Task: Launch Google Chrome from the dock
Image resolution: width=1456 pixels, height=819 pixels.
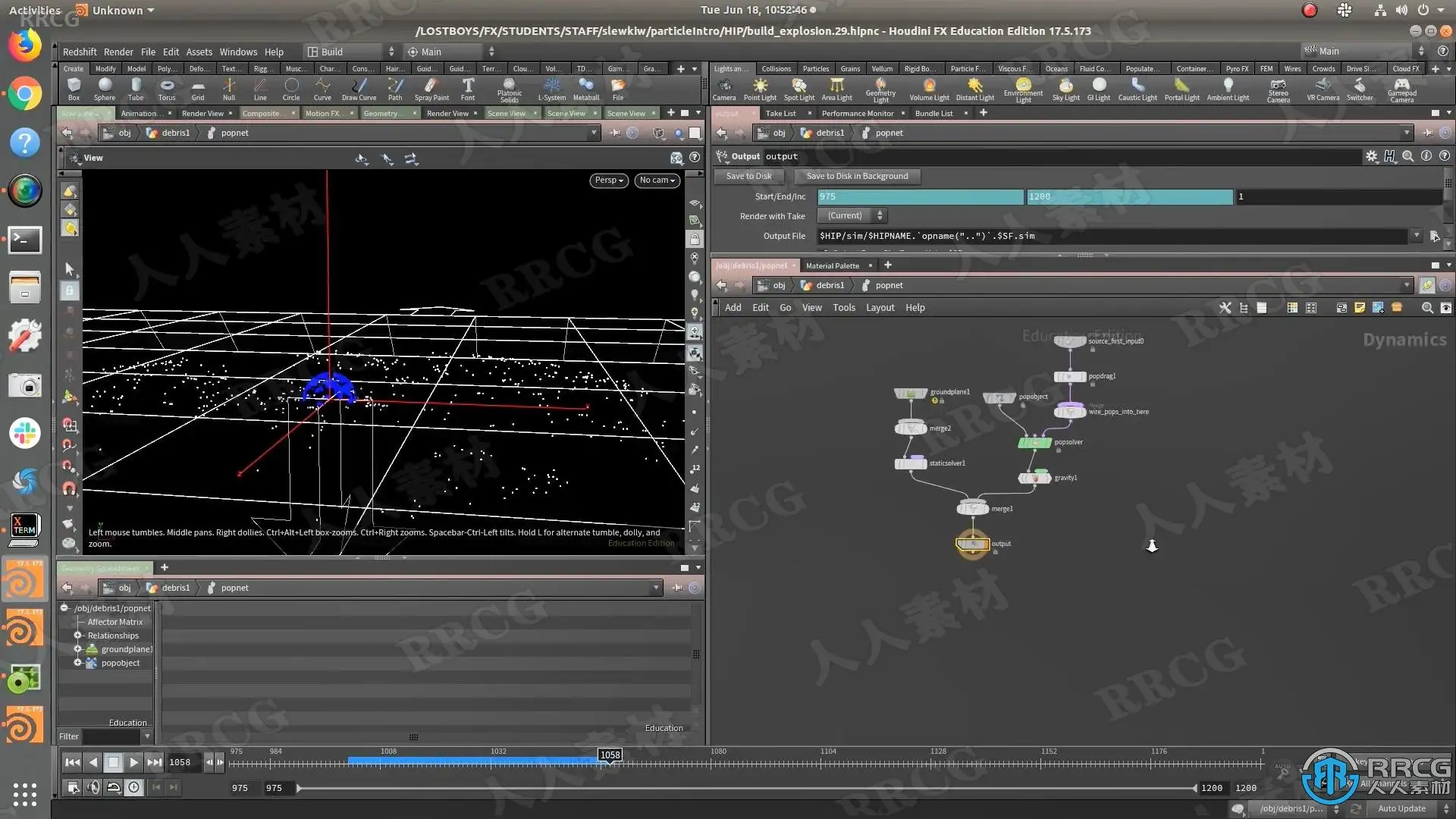Action: point(24,94)
